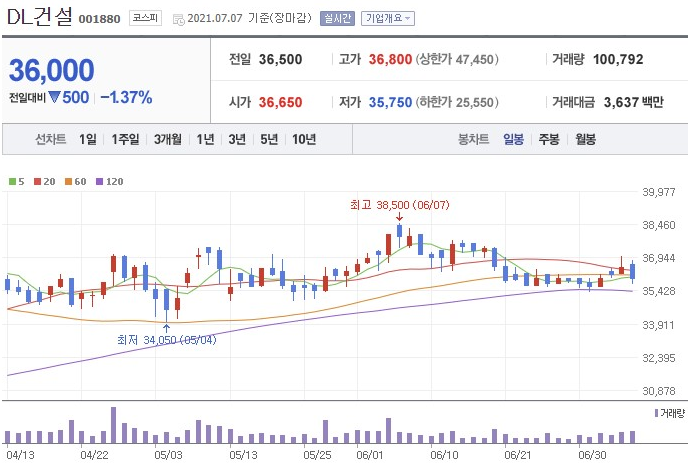Select the 1주일 line chart tab
Screen dimensions: 688x464
[125, 139]
